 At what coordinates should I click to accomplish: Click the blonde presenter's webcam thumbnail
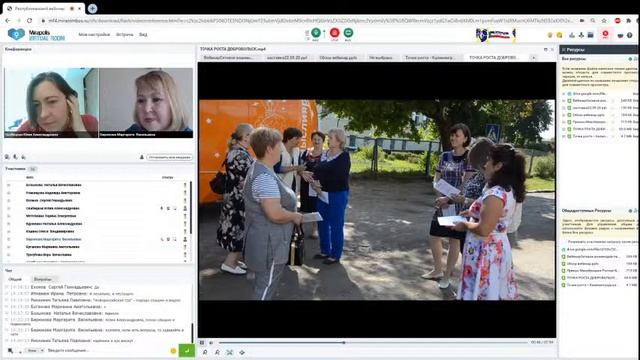pos(146,102)
